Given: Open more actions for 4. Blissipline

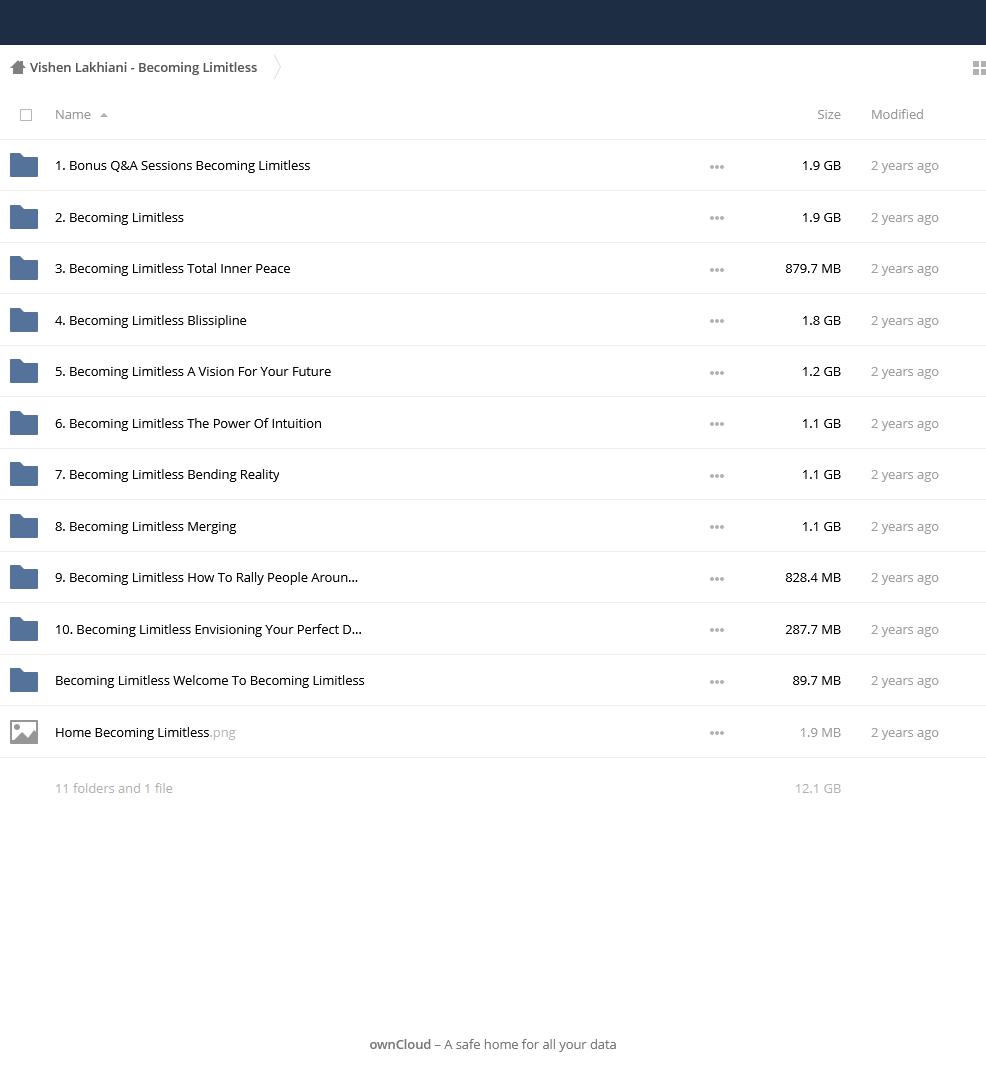Looking at the screenshot, I should [x=717, y=321].
